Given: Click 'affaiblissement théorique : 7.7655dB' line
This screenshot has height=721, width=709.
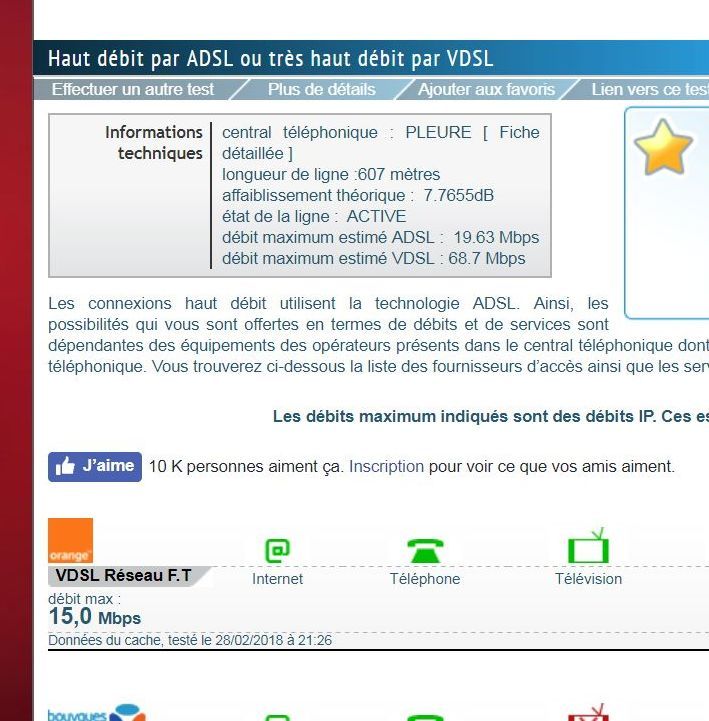Looking at the screenshot, I should (x=358, y=195).
